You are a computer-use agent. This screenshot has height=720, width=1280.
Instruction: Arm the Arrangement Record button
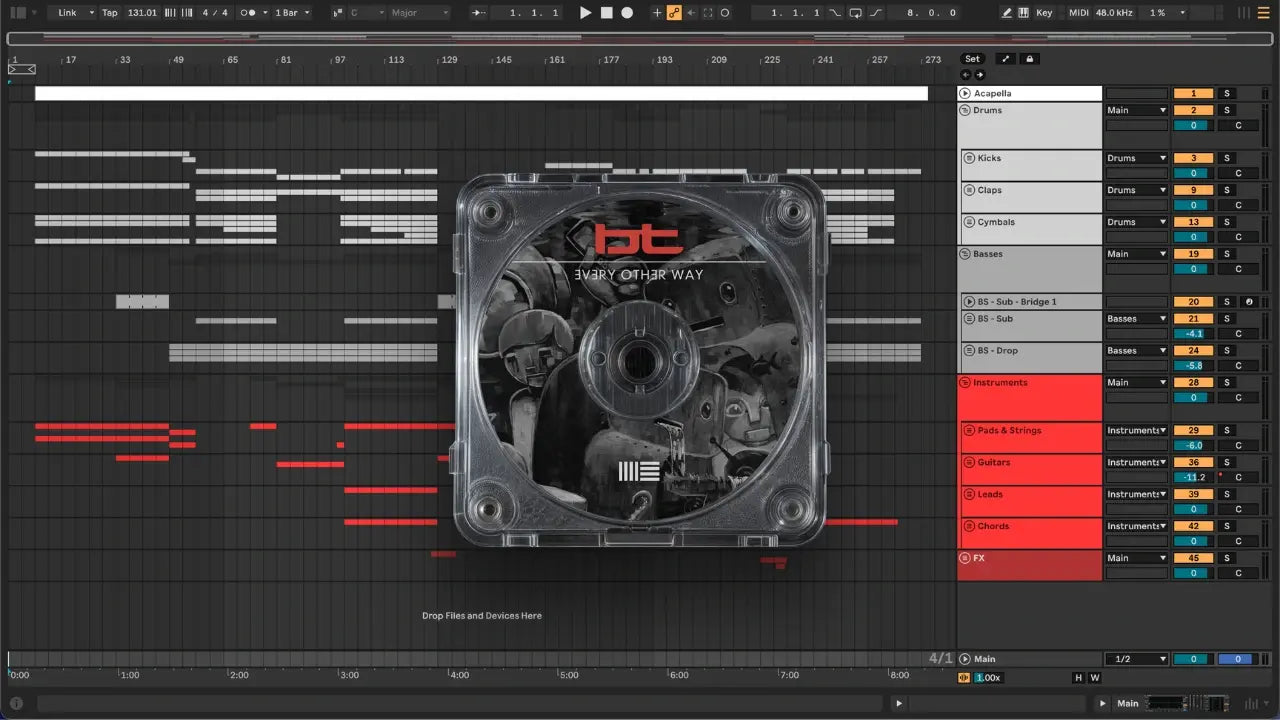click(627, 13)
